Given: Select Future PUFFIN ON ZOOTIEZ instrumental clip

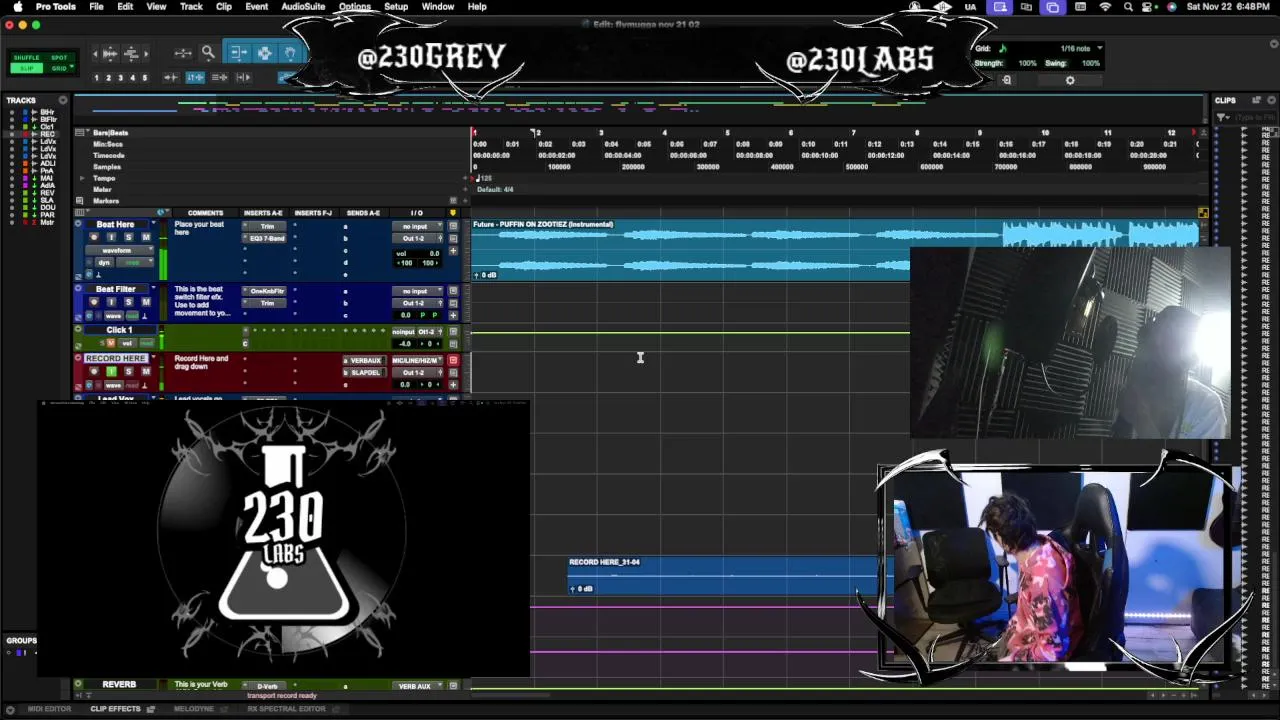Looking at the screenshot, I should (835, 249).
